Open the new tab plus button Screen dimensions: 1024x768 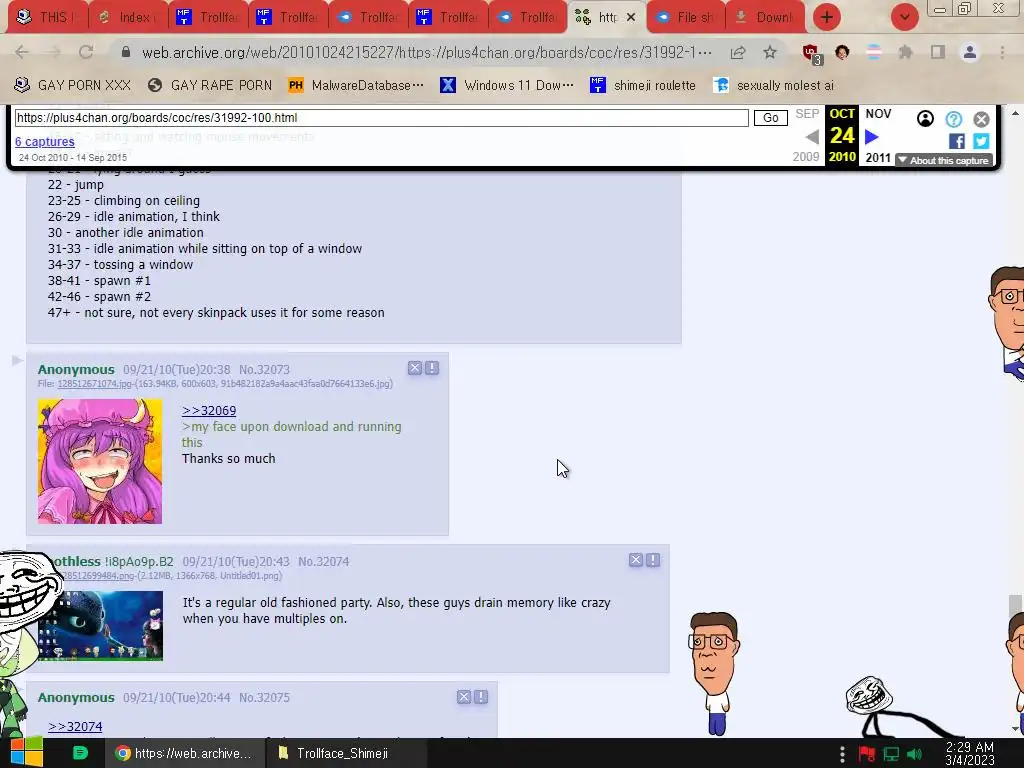coord(827,17)
